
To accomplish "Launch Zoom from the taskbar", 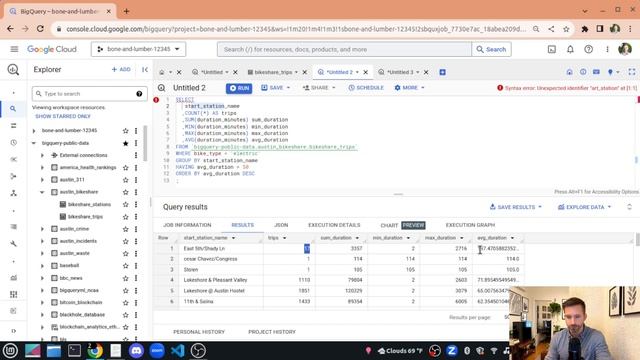I will click(157, 351).
